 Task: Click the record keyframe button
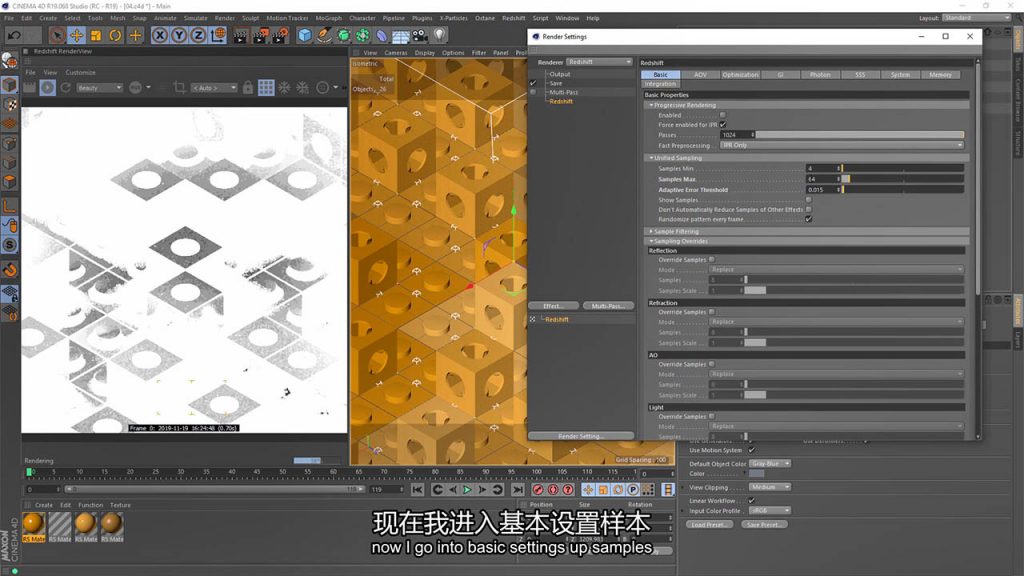coord(538,490)
